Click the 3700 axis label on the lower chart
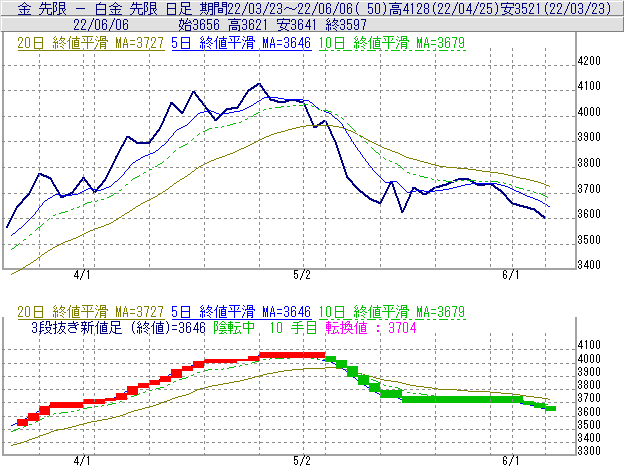624x475 pixels. [589, 398]
